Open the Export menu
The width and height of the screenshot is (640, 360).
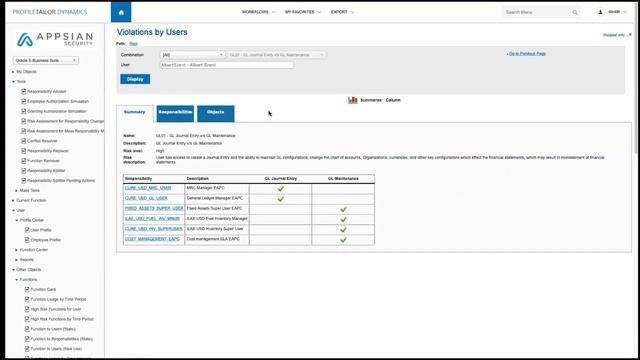(x=342, y=12)
